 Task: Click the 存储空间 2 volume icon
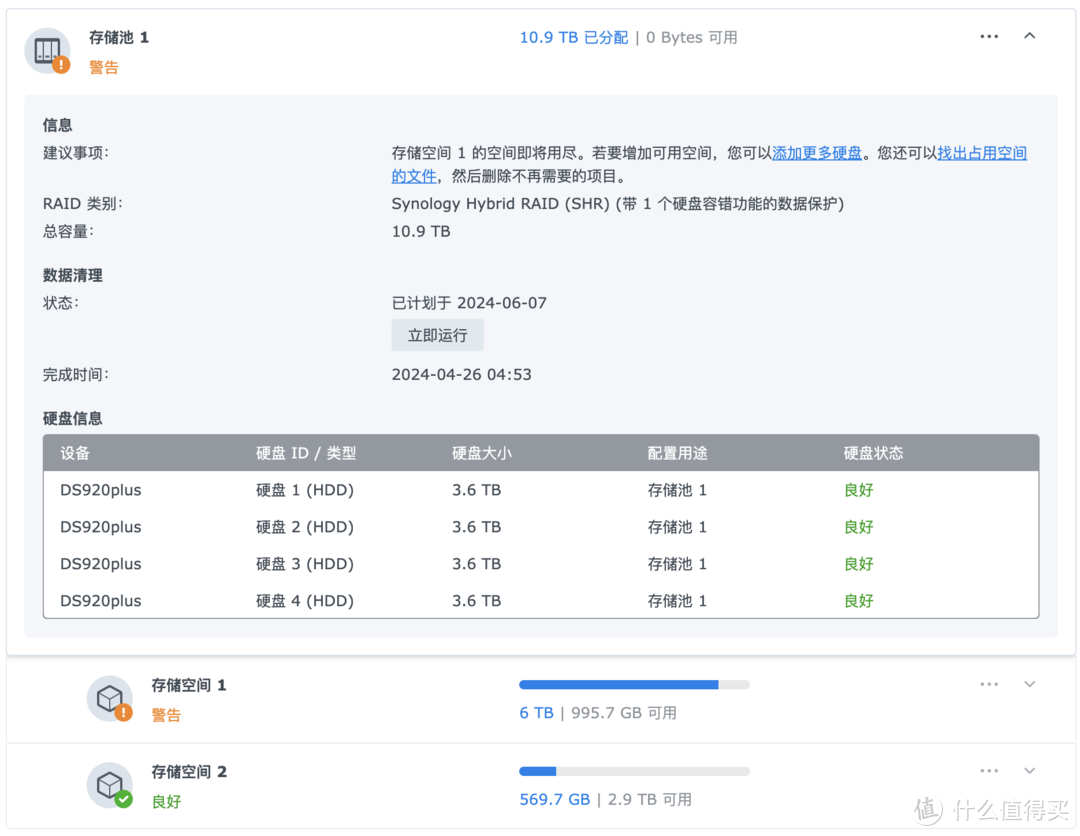tap(110, 785)
